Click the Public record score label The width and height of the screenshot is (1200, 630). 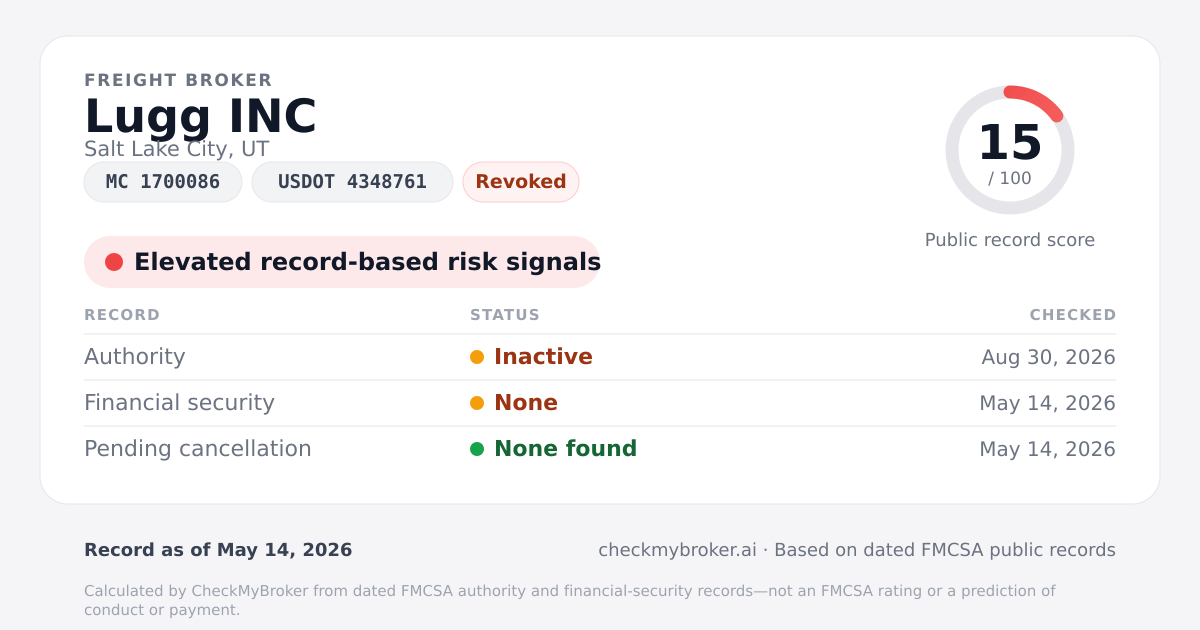click(1010, 240)
